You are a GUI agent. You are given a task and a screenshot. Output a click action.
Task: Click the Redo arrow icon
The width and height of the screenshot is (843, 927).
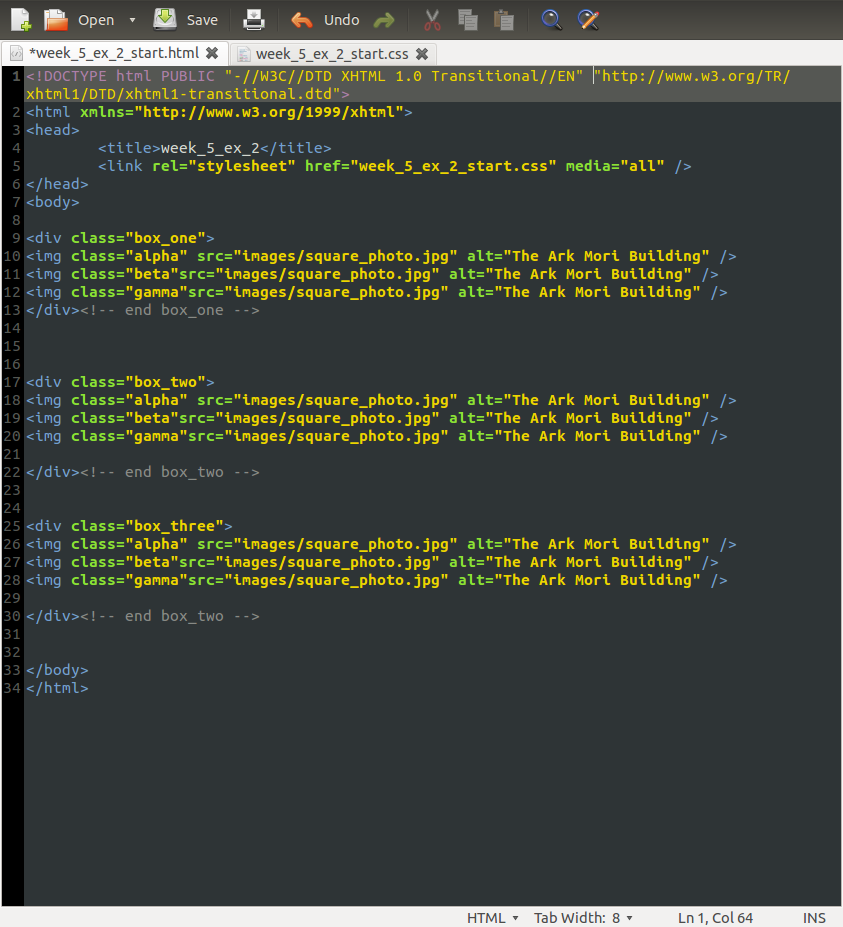click(384, 20)
